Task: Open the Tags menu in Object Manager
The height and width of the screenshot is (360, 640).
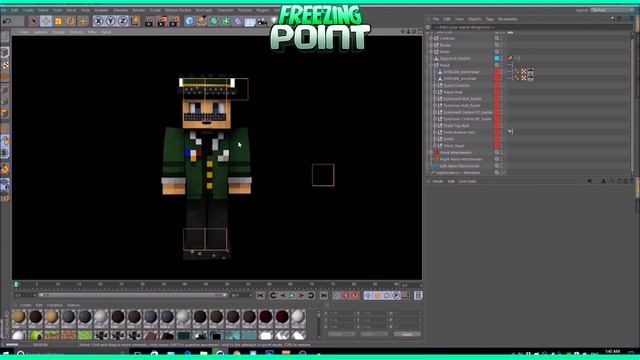Action: pyautogui.click(x=489, y=19)
